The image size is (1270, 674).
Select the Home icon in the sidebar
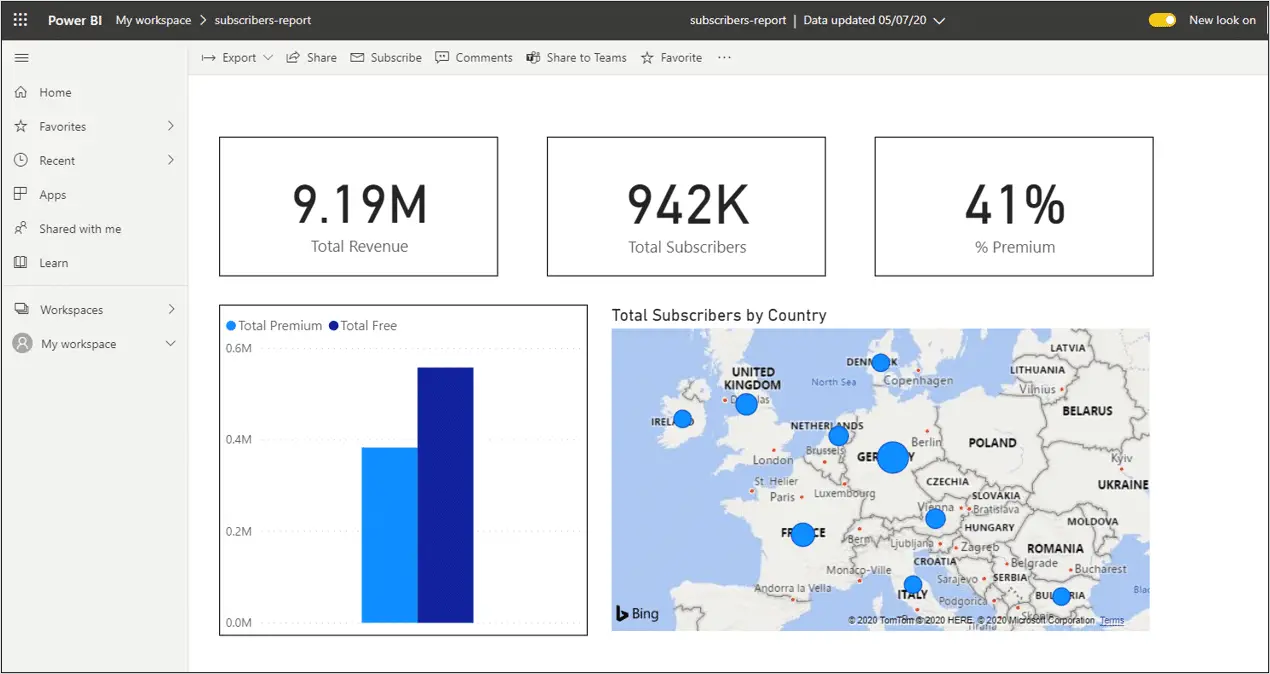coord(21,92)
